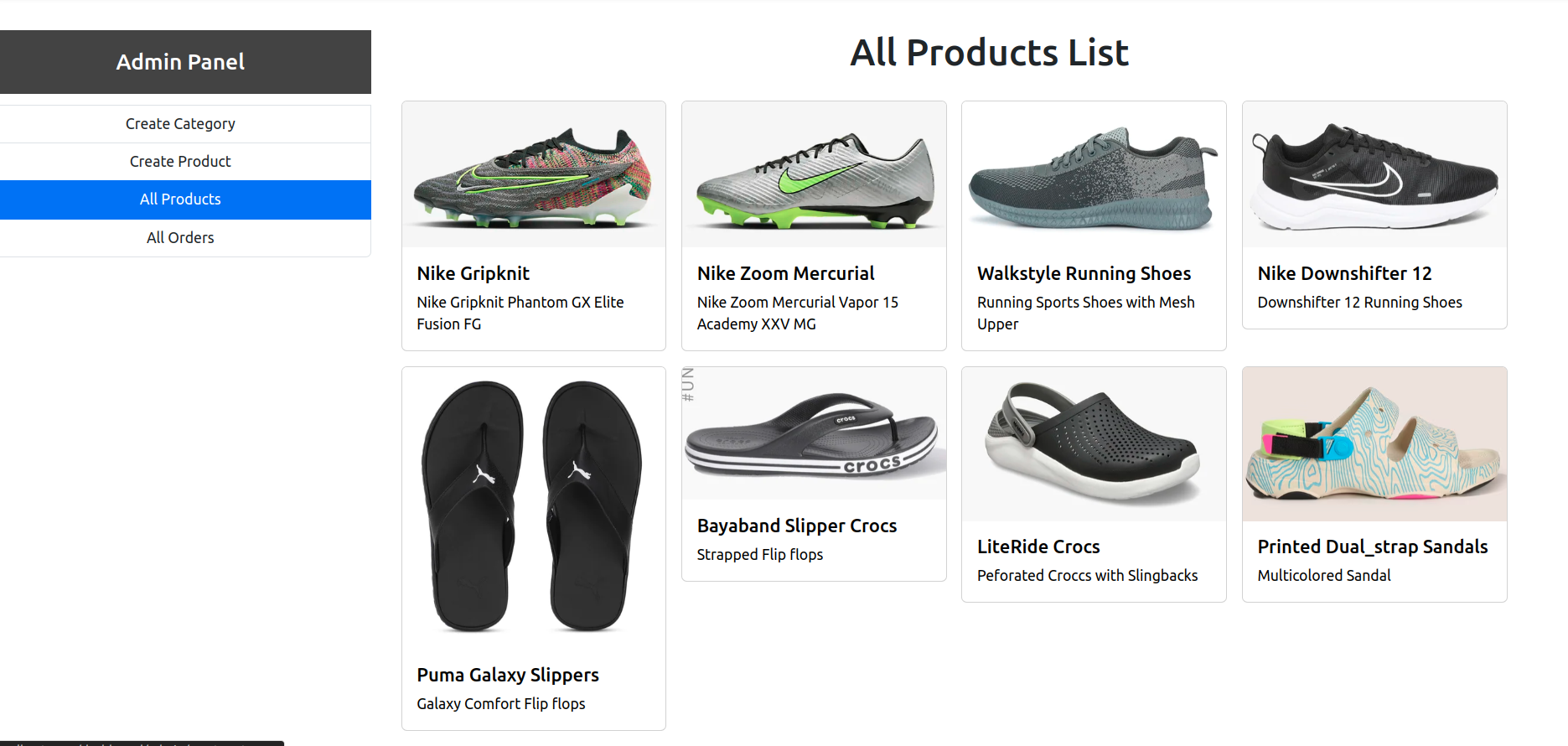1568x746 pixels.
Task: Click the Nike Zoom Mercurial title
Action: (x=785, y=273)
